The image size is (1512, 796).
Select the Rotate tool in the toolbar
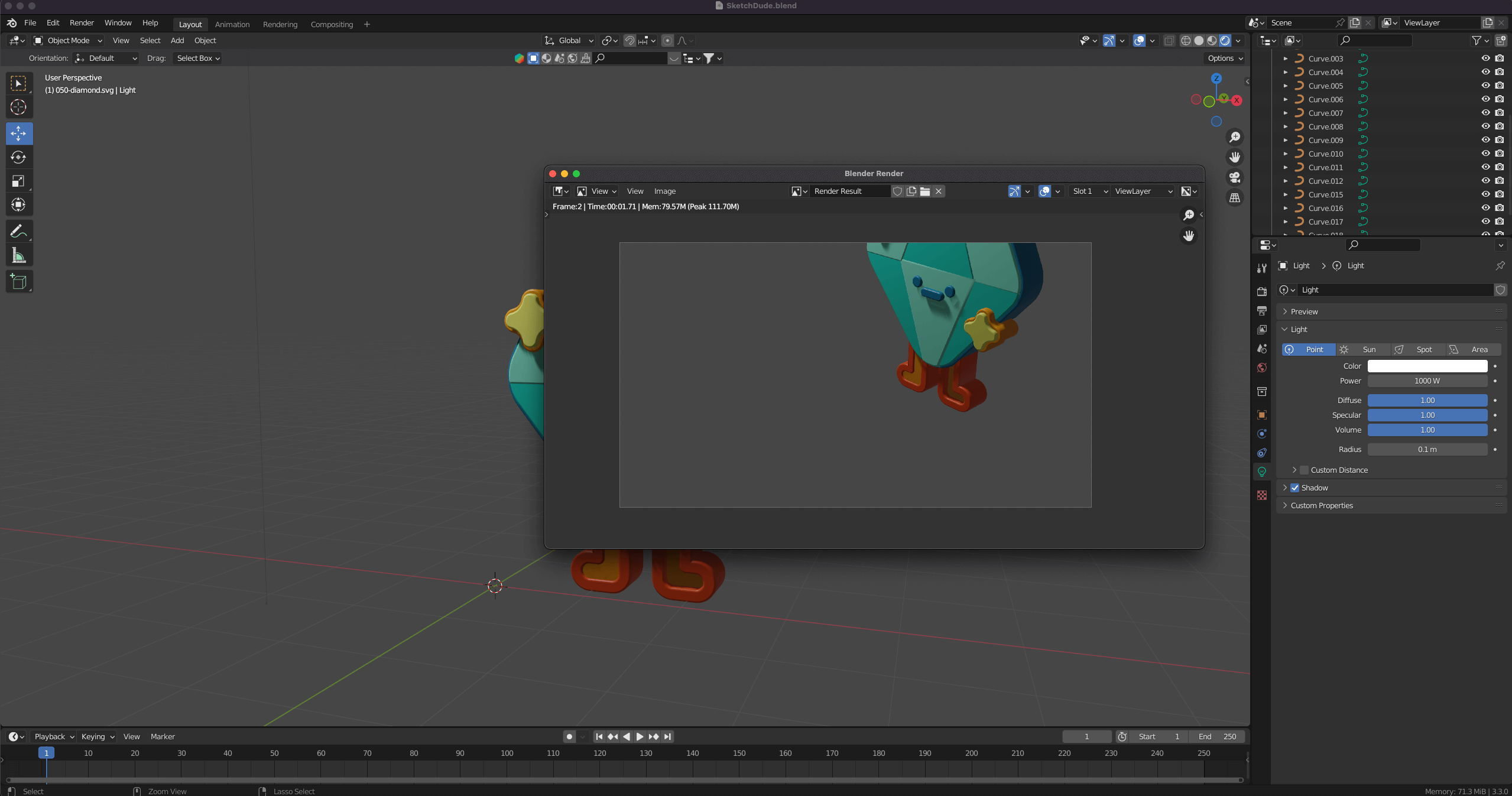[19, 157]
